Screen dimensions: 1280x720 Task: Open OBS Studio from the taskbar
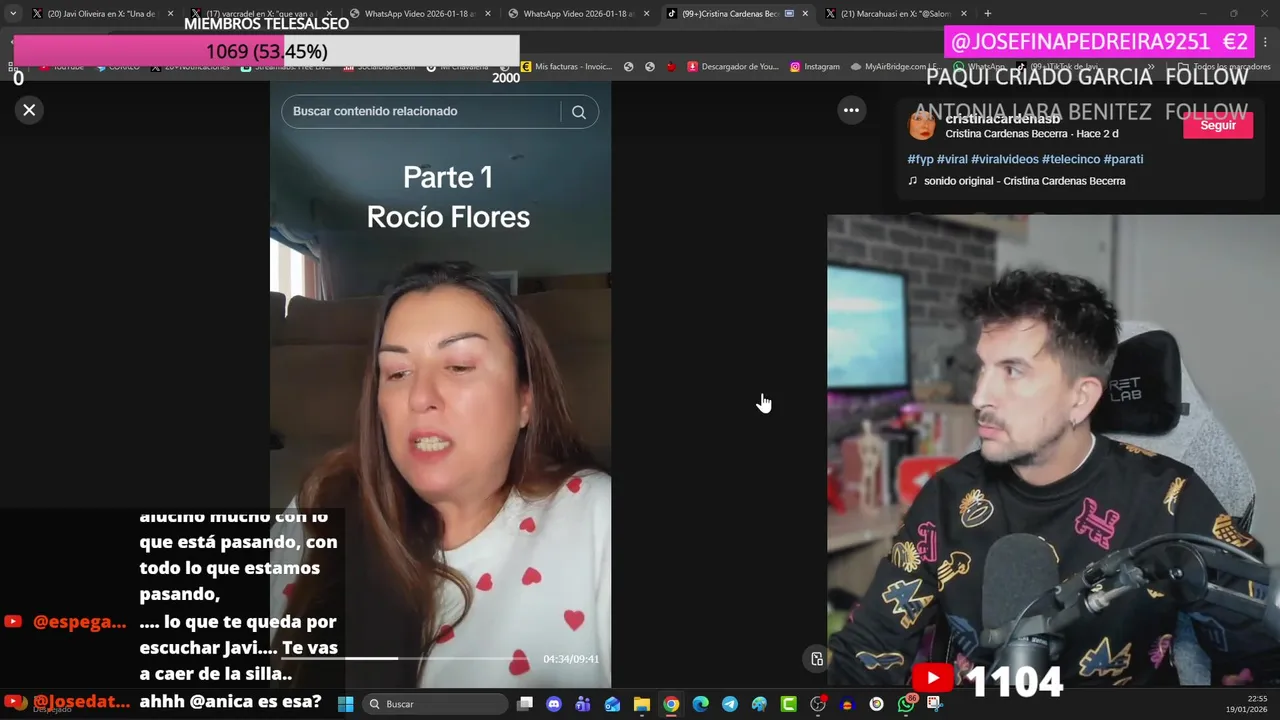point(818,704)
